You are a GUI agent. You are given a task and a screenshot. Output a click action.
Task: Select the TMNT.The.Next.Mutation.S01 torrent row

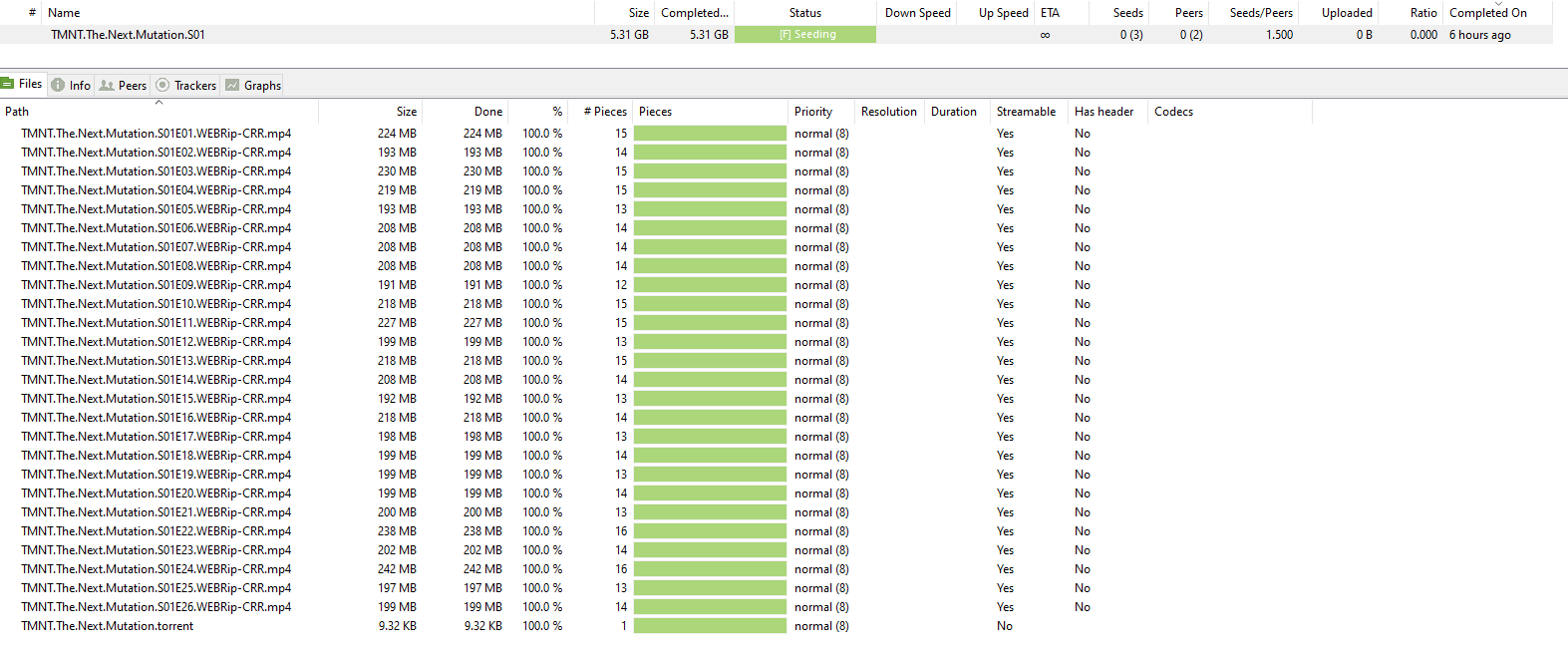point(128,35)
